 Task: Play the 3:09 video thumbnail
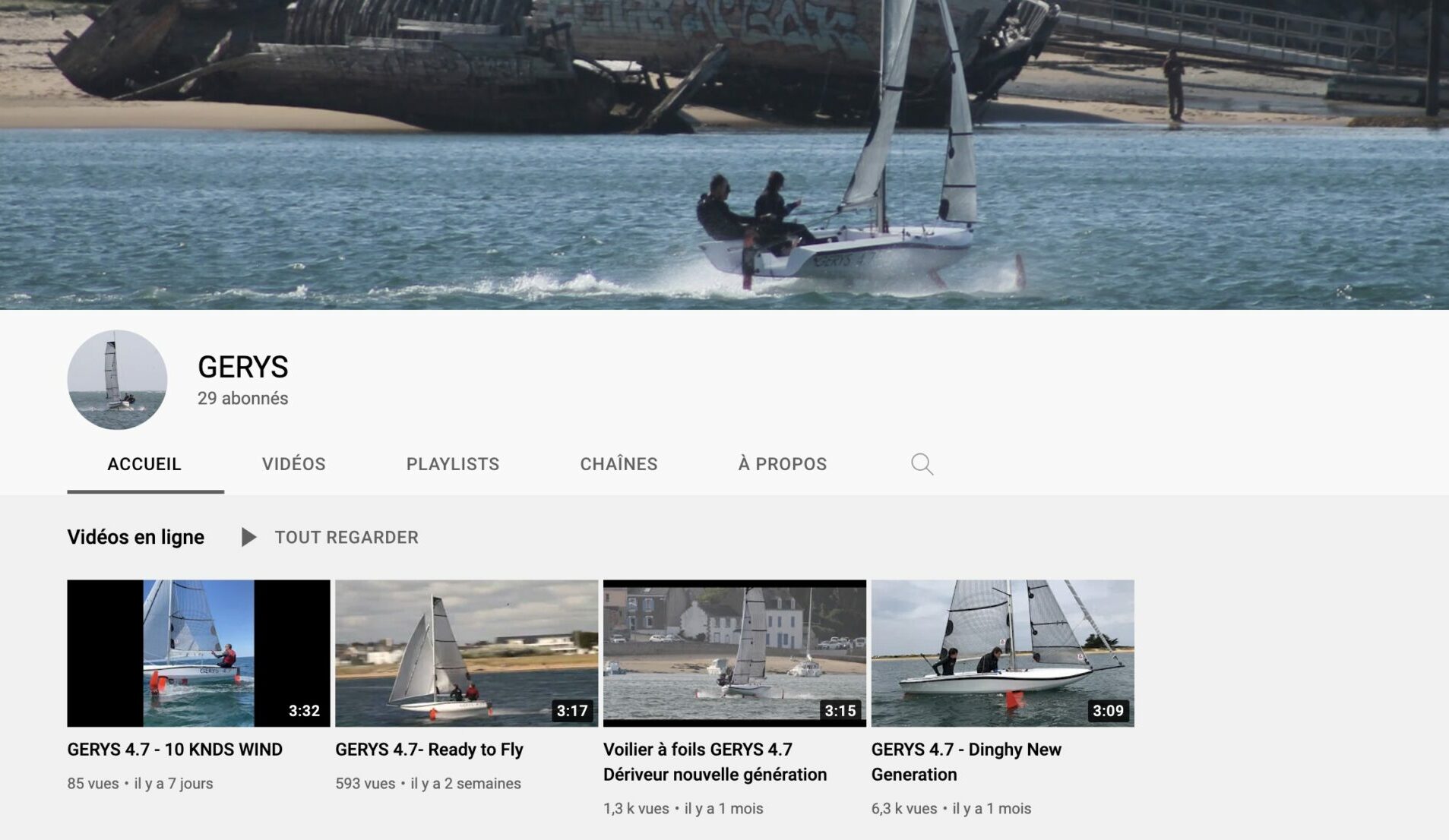point(1003,653)
